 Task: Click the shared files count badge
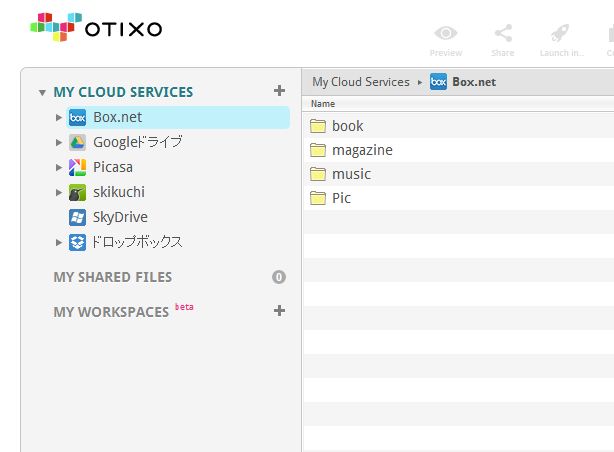click(279, 277)
